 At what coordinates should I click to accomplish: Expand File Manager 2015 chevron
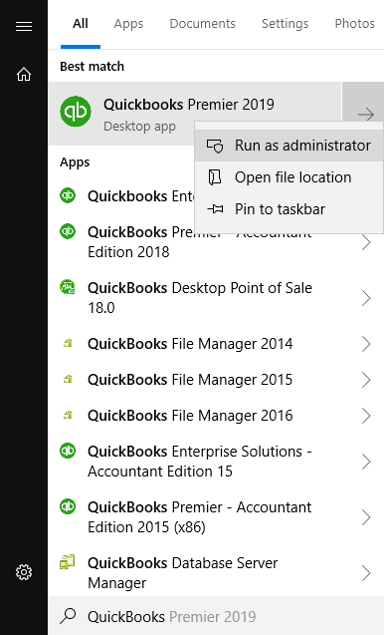[366, 379]
